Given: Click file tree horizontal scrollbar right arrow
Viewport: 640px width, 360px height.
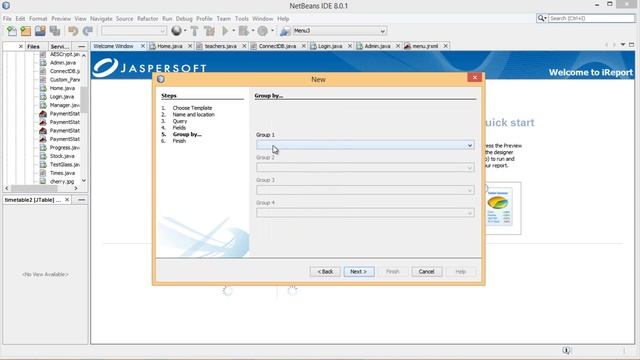Looking at the screenshot, I should (x=76, y=188).
